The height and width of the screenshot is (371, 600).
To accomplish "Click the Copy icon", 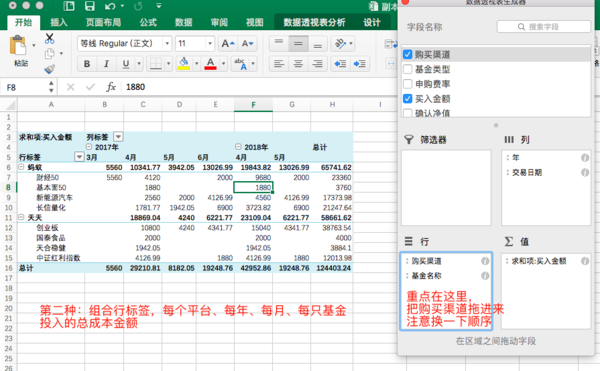I will [x=49, y=54].
